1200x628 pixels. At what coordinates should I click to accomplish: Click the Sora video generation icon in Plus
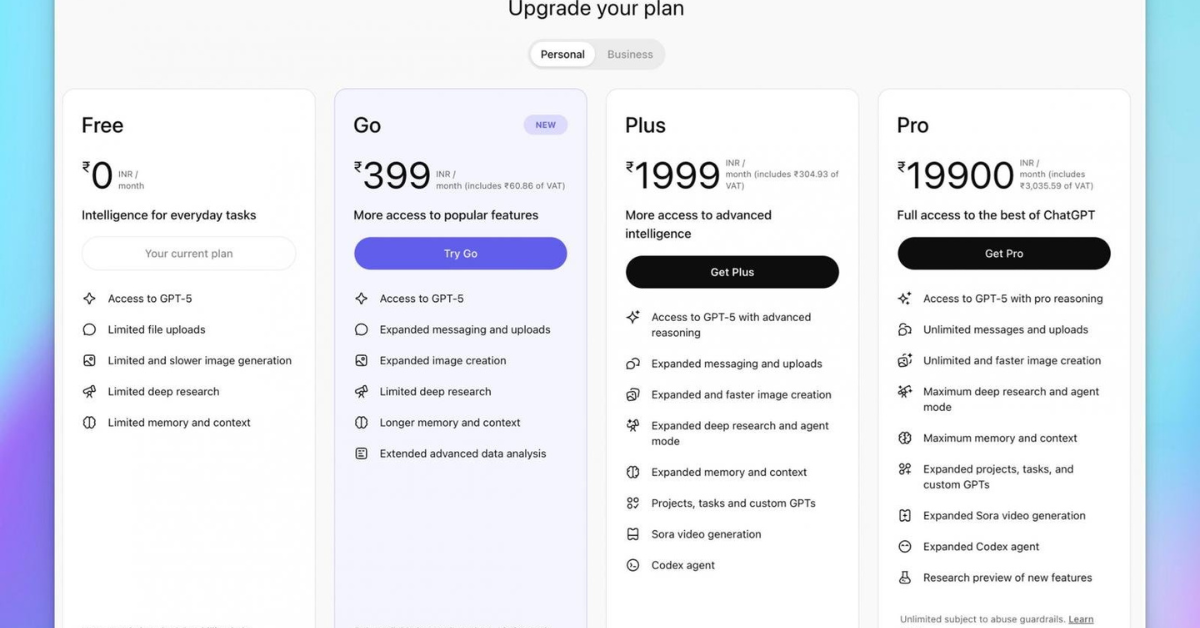point(633,535)
